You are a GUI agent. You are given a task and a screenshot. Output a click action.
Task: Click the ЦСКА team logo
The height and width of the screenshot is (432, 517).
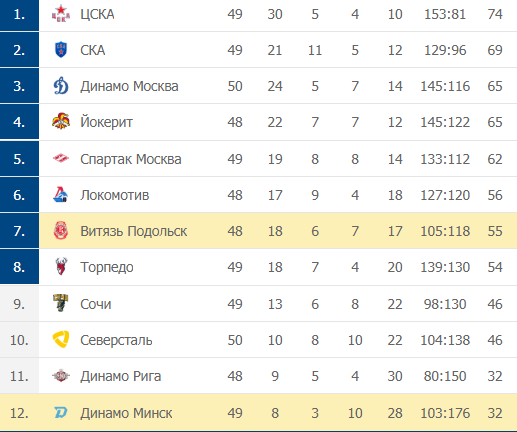[x=61, y=14]
